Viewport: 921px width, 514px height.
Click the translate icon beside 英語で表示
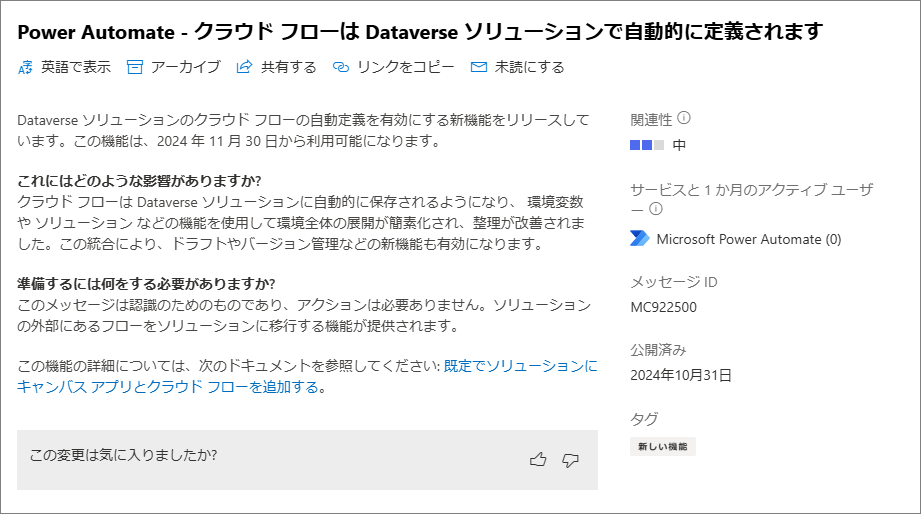coord(25,68)
